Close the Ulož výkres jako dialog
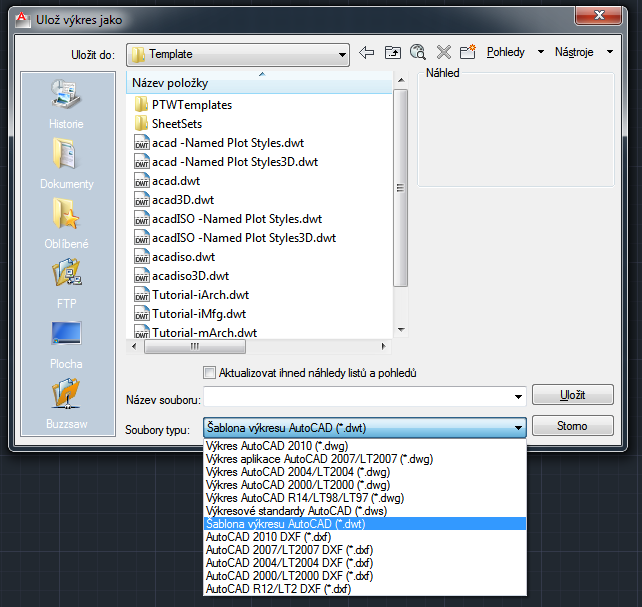Screen dimensions: 642x607 tap(599, 16)
